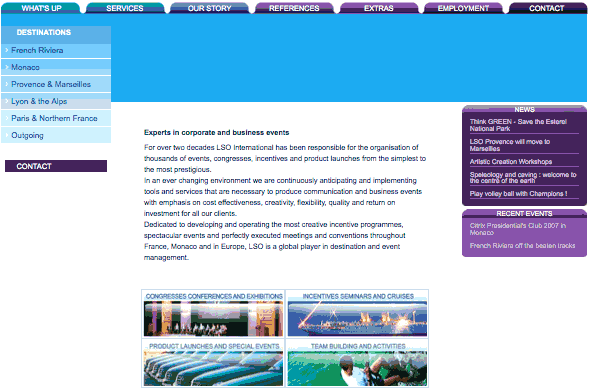The height and width of the screenshot is (388, 590).
Task: Open the What's Up tab
Action: [41, 8]
